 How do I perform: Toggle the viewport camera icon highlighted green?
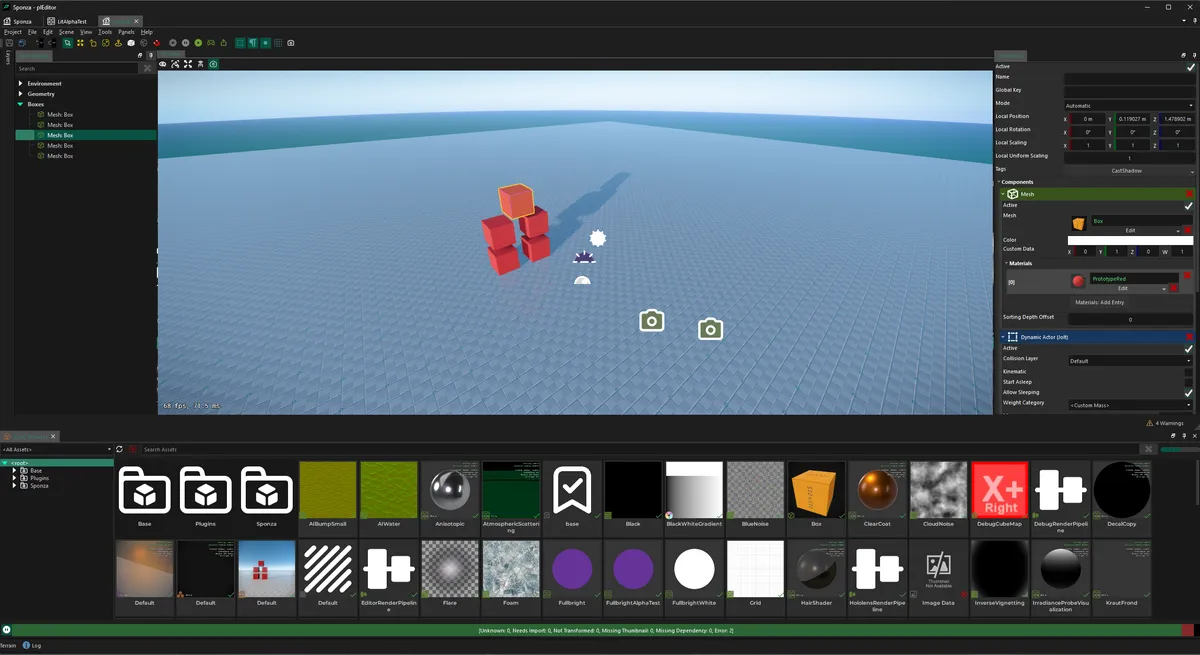pos(213,64)
